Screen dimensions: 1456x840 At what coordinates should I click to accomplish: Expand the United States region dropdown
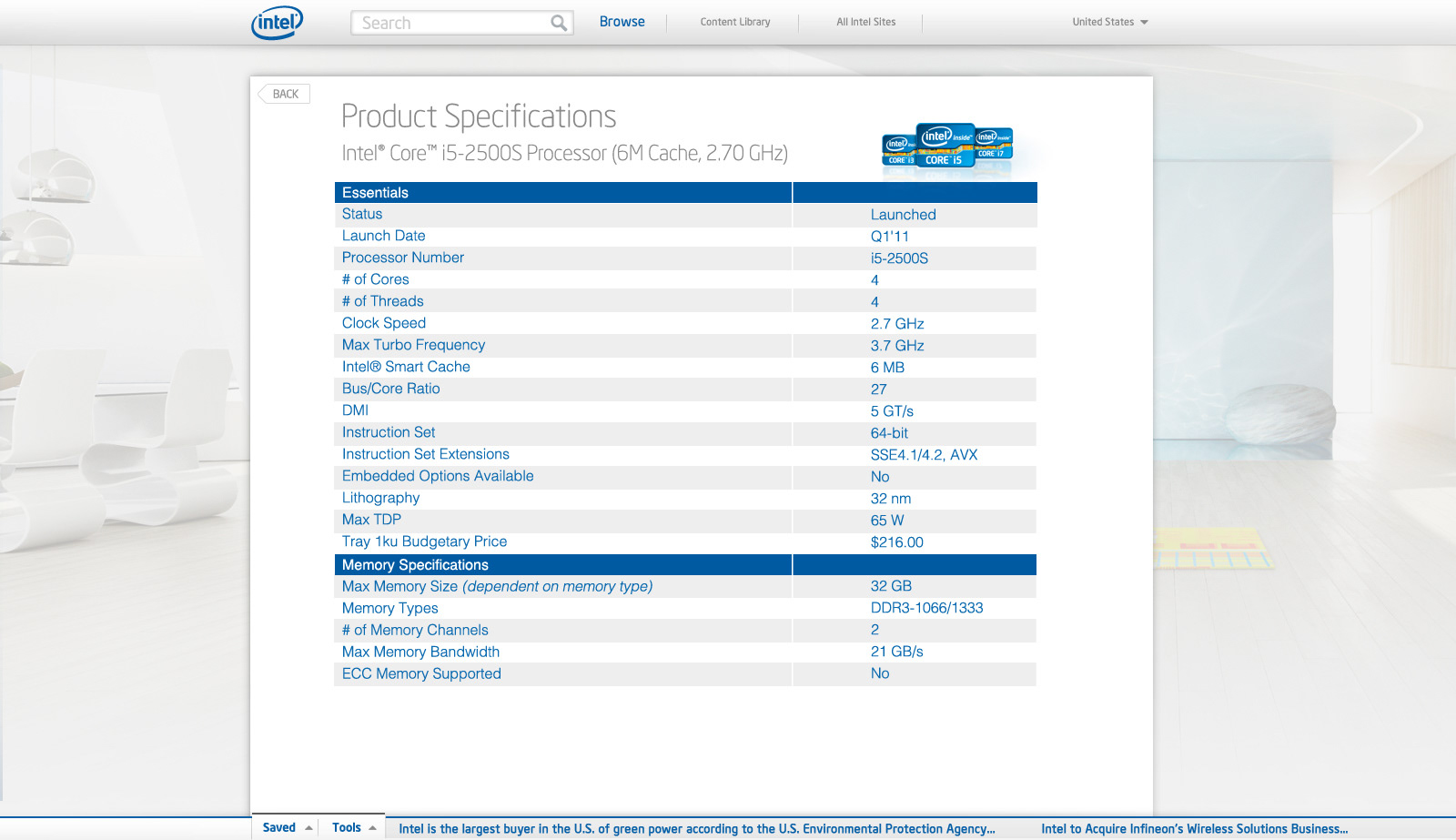pyautogui.click(x=1110, y=22)
